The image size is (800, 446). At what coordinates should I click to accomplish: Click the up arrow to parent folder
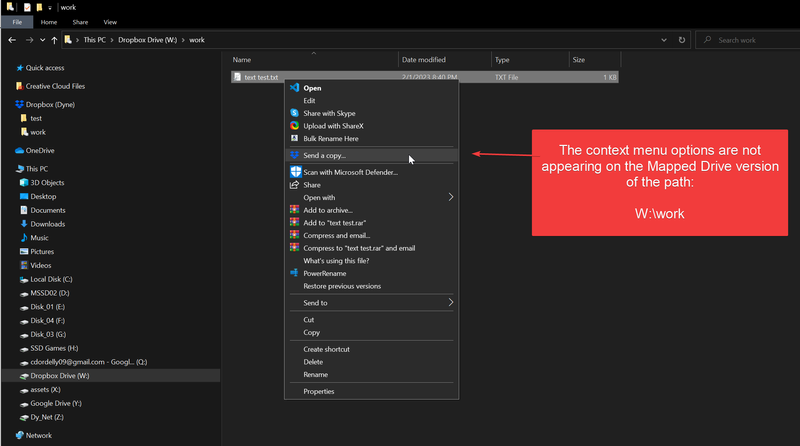[x=53, y=40]
